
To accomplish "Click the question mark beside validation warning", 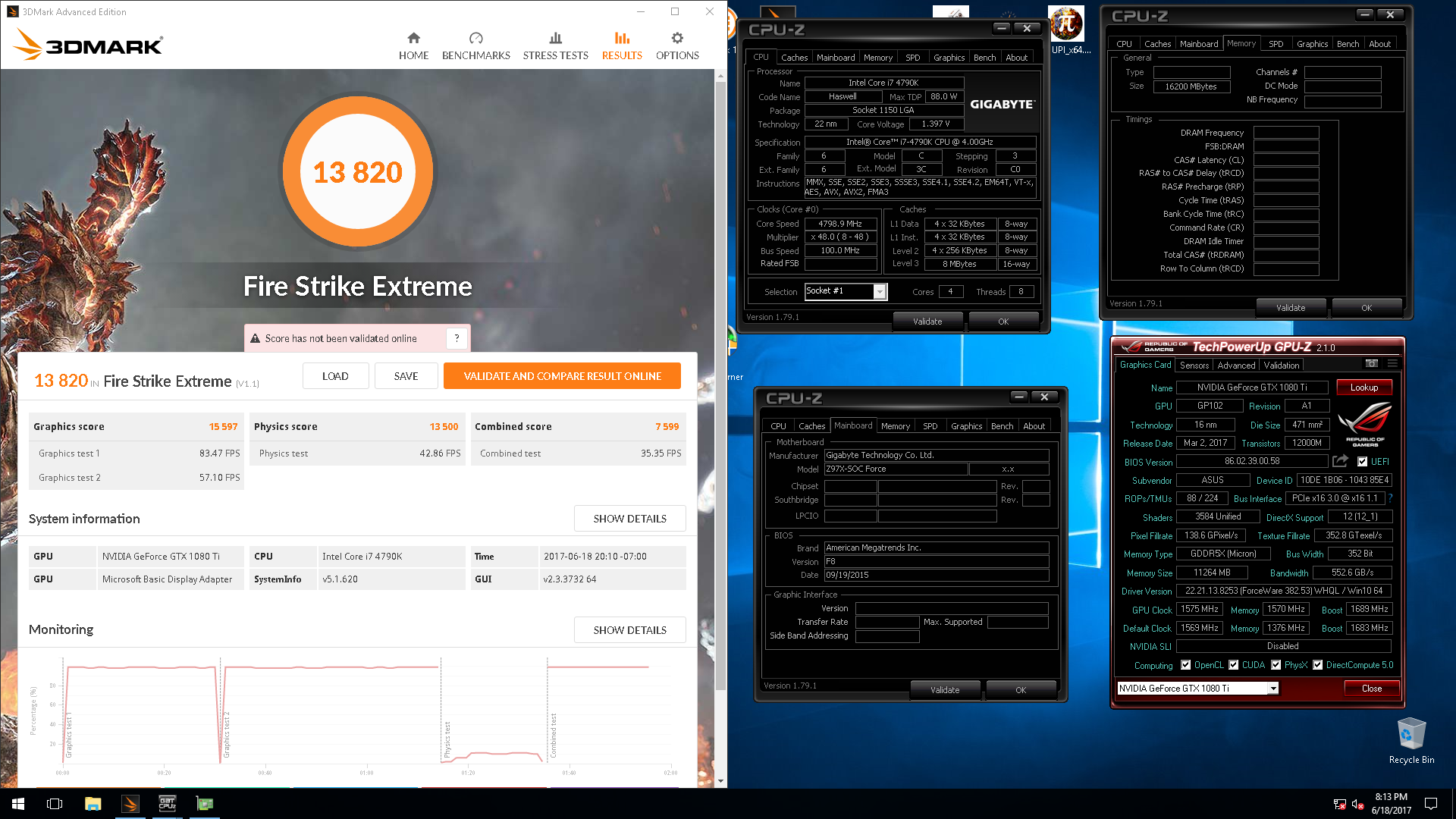I will pos(457,338).
